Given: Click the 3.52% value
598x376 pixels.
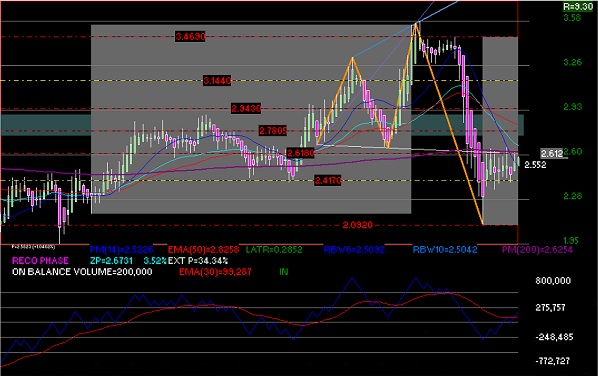Looking at the screenshot, I should coord(155,261).
